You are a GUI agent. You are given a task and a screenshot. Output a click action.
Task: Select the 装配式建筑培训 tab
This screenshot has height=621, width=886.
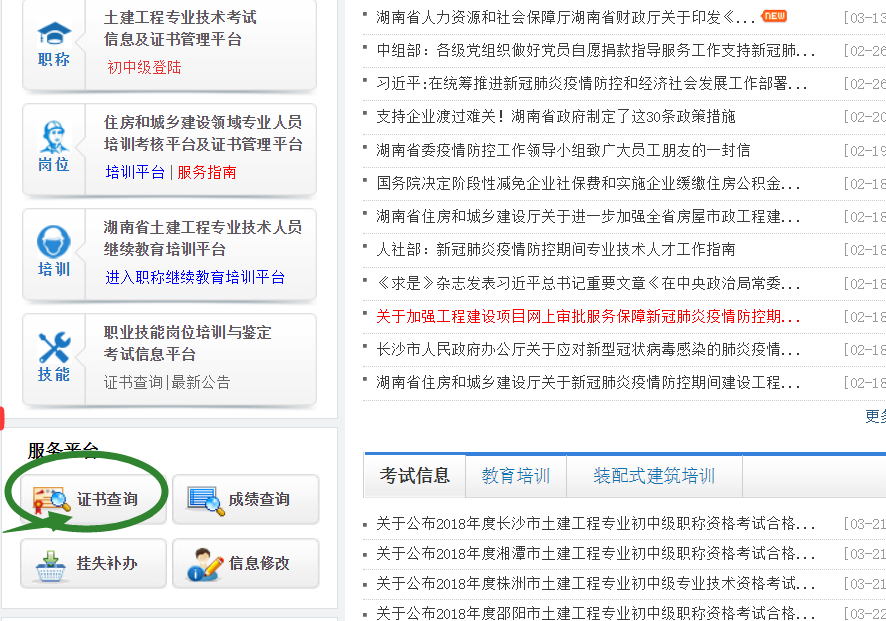point(654,476)
